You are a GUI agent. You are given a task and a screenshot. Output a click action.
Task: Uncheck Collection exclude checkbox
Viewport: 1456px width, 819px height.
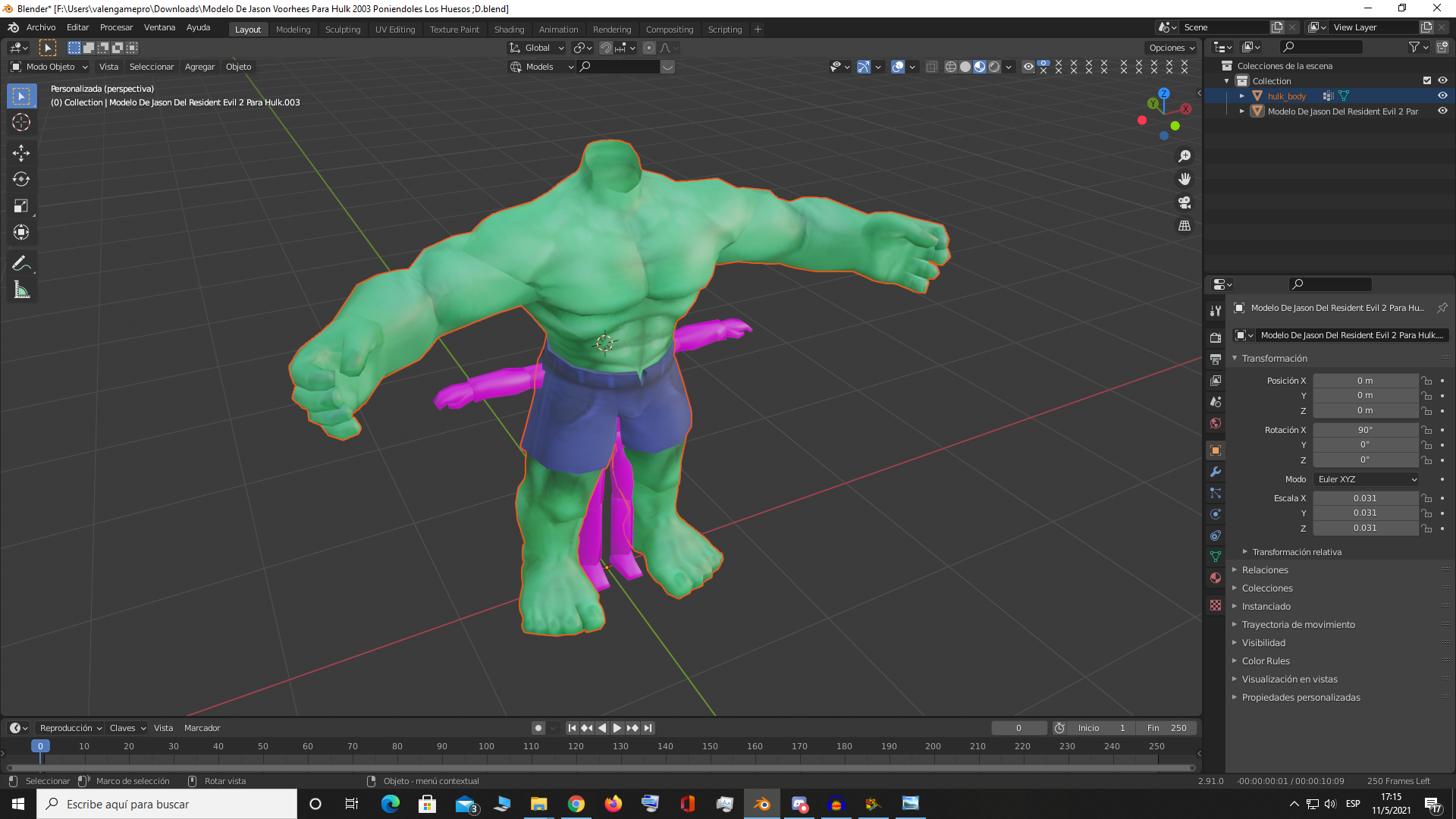pos(1427,80)
